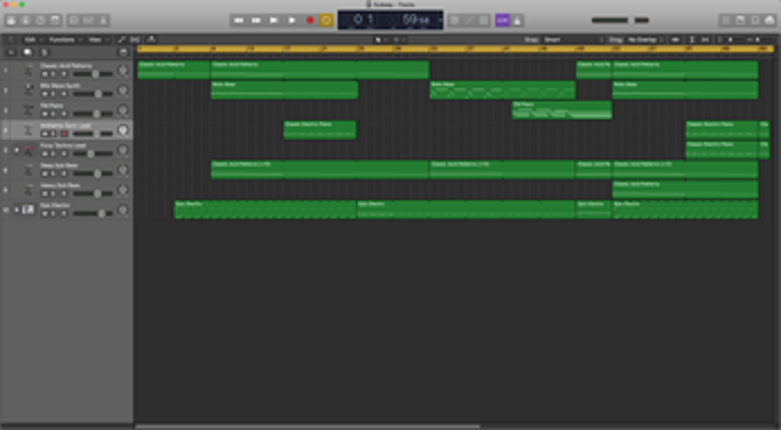Screen dimensions: 781x430
Task: Toggle the Inspector button in toolbar
Action: click(x=25, y=20)
